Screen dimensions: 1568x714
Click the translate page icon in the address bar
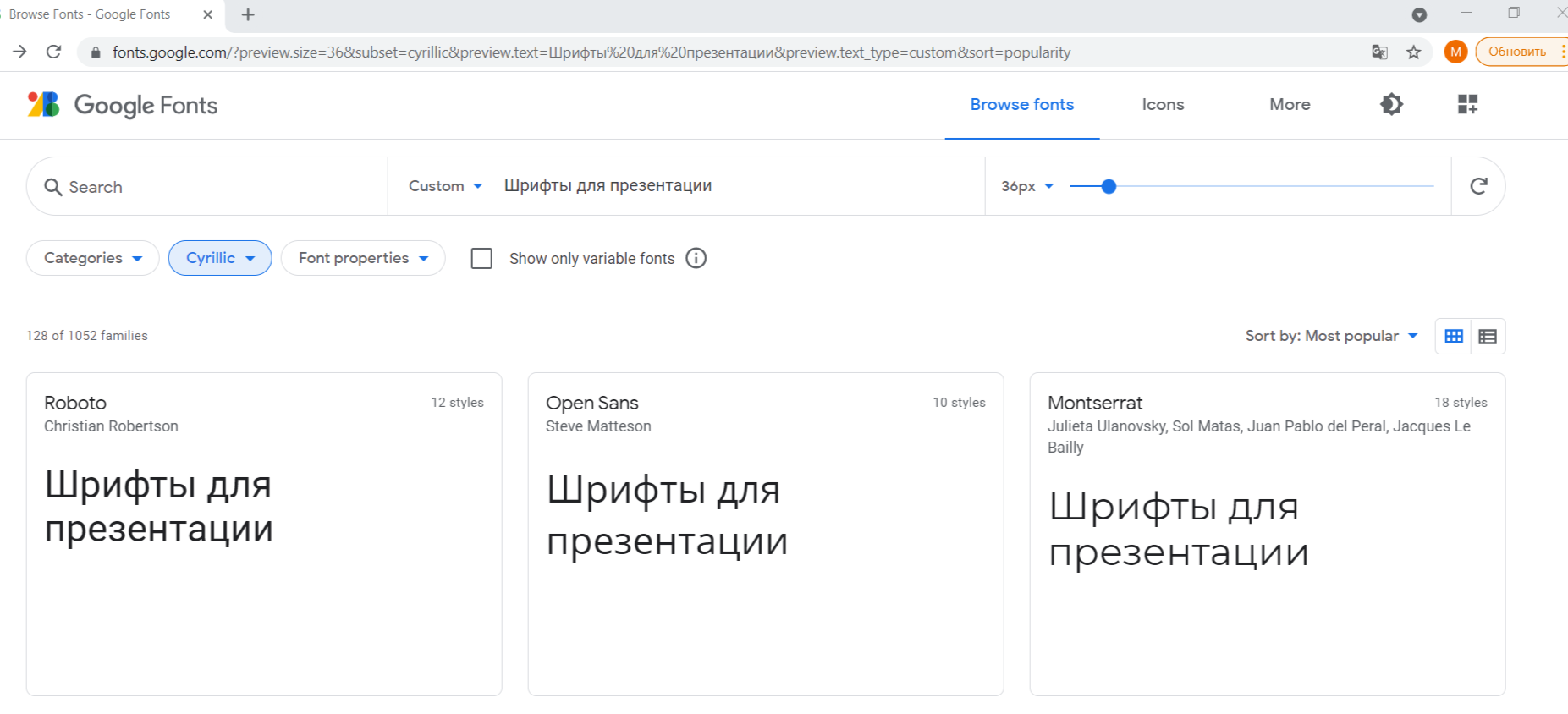point(1379,52)
